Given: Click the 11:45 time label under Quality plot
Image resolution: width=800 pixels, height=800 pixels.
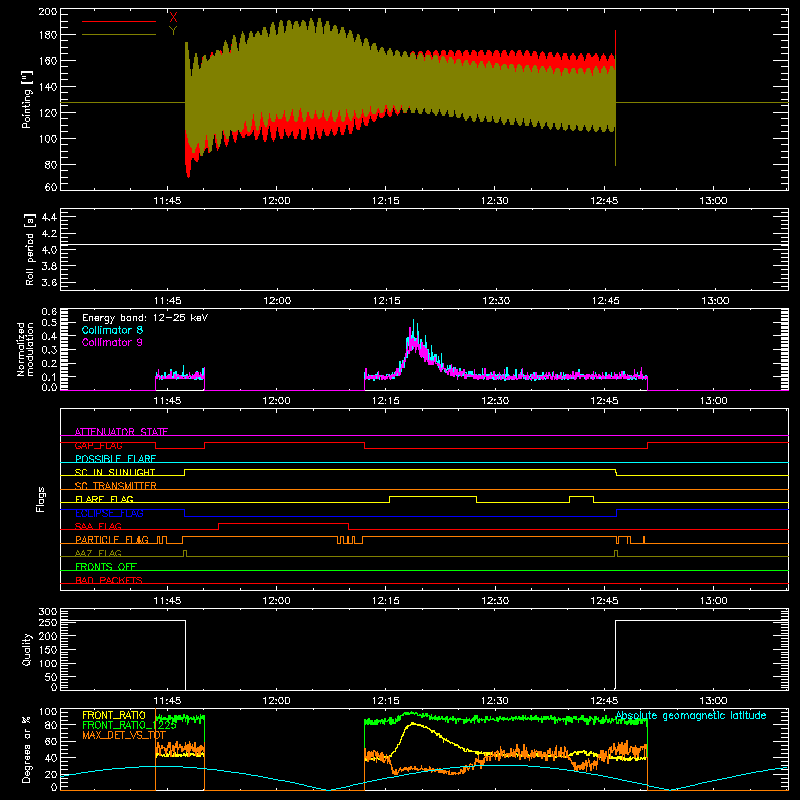Looking at the screenshot, I should pyautogui.click(x=167, y=701).
